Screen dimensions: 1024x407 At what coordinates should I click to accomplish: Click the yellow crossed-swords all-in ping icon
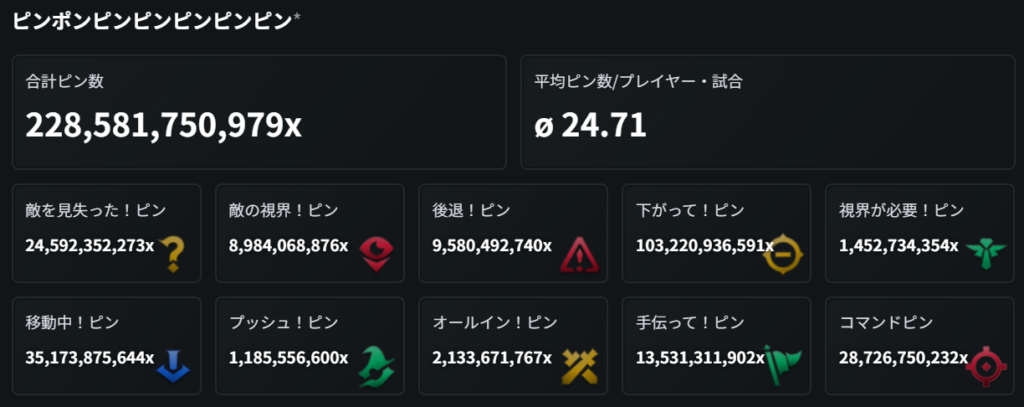[x=578, y=365]
